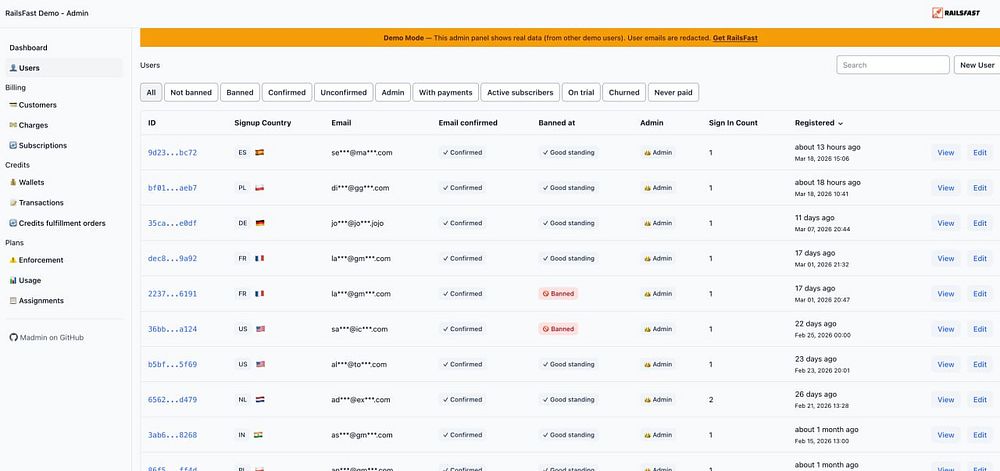Image resolution: width=1000 pixels, height=471 pixels.
Task: Click Good standing badge for user b5bf...5f69
Action: pos(568,365)
